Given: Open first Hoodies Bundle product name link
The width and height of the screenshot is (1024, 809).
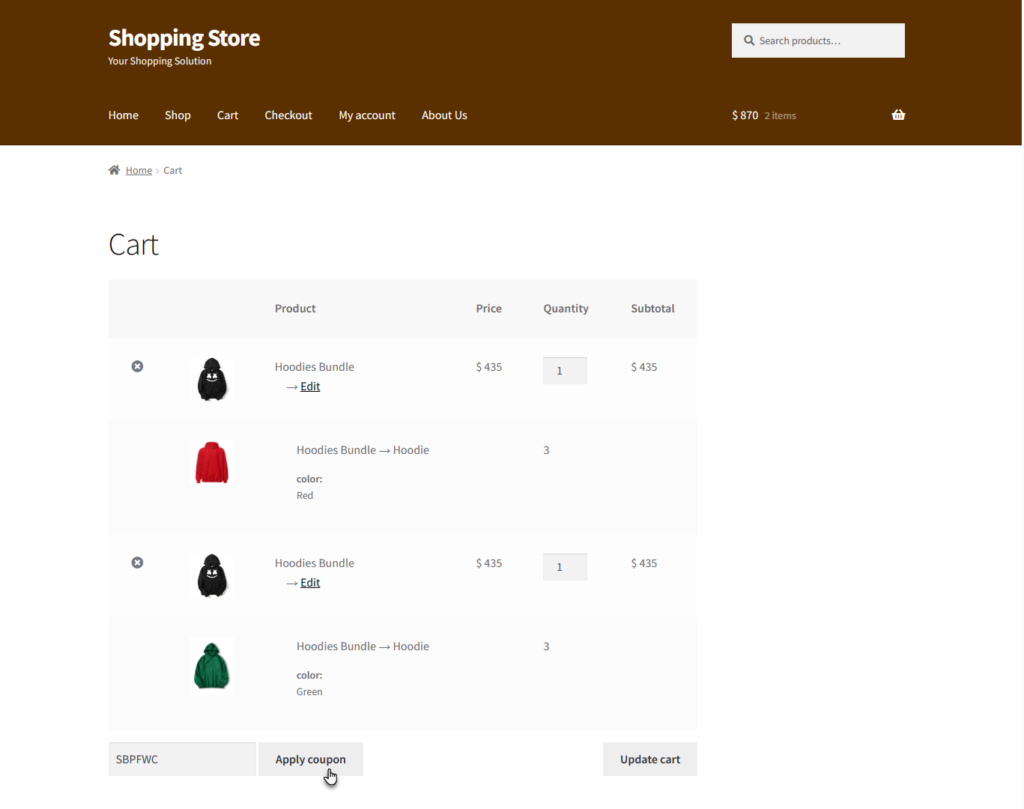Looking at the screenshot, I should (x=315, y=367).
